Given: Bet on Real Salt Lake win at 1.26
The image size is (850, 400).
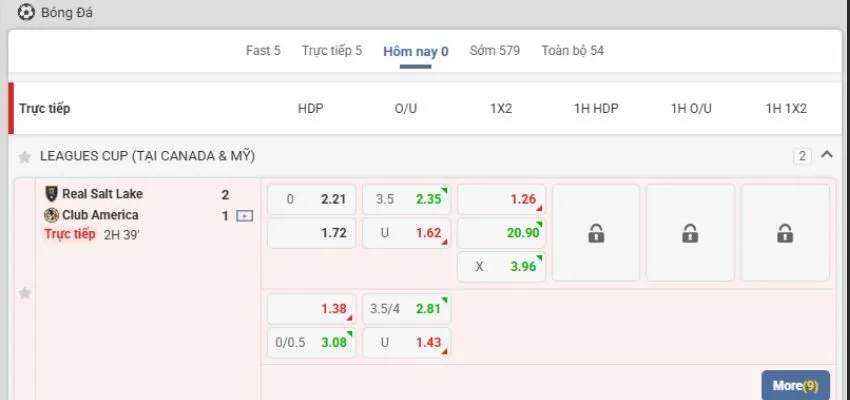Looking at the screenshot, I should tap(501, 199).
